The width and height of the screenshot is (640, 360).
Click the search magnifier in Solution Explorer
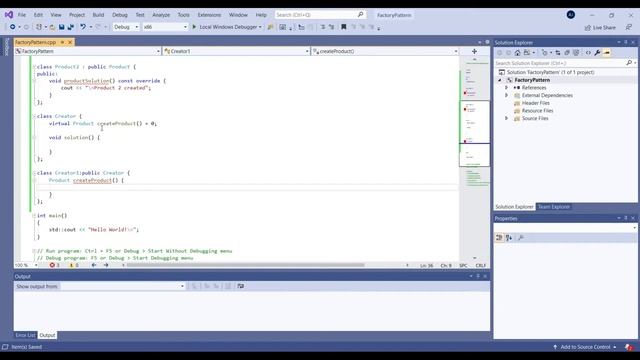(x=629, y=63)
